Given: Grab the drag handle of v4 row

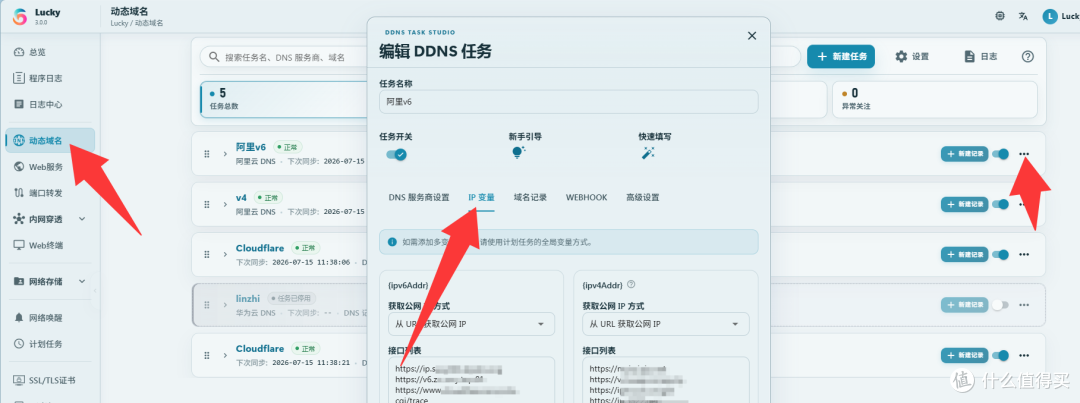Looking at the screenshot, I should tap(207, 204).
